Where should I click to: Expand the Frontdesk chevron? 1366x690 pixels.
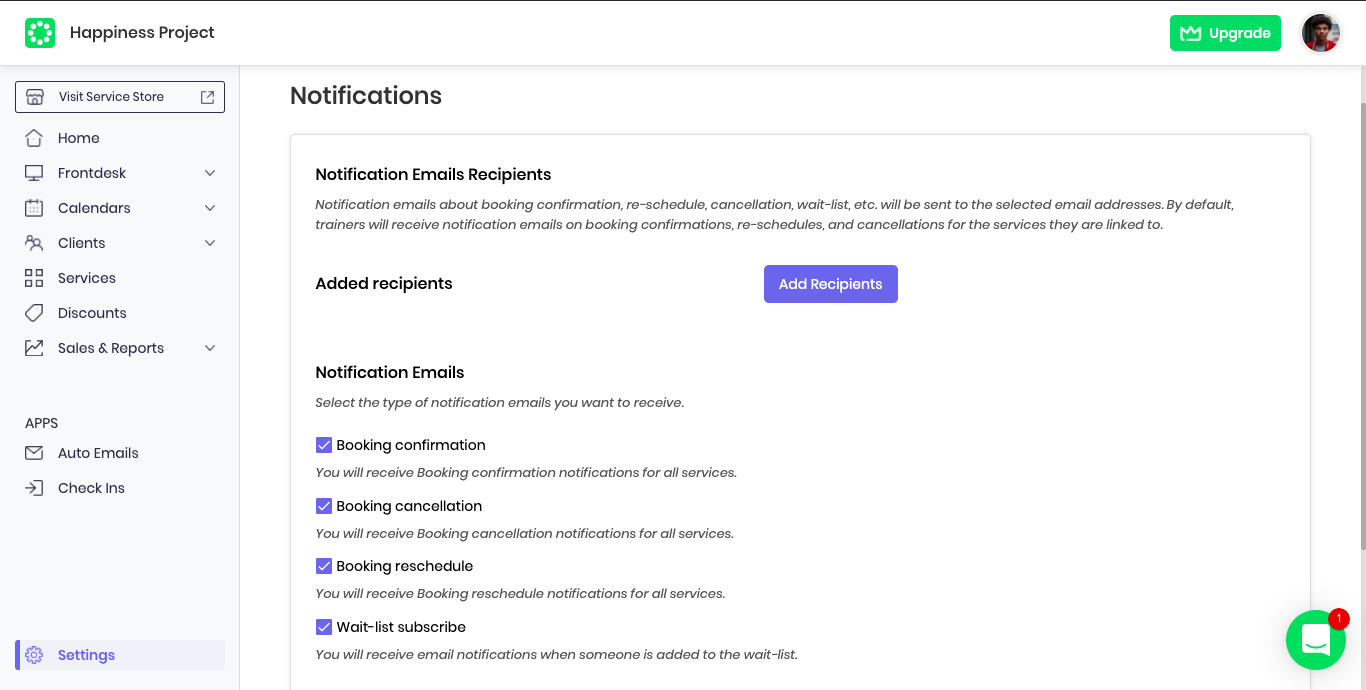[210, 173]
